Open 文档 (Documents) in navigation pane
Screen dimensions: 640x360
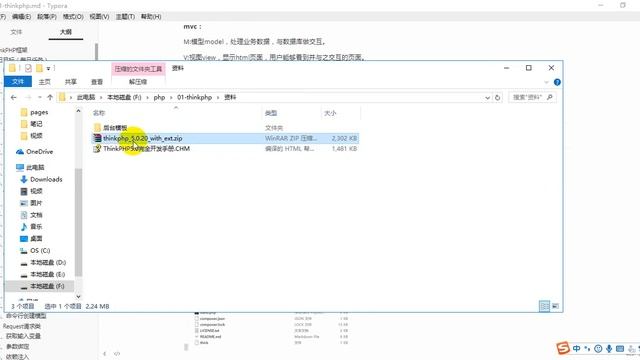pos(36,215)
